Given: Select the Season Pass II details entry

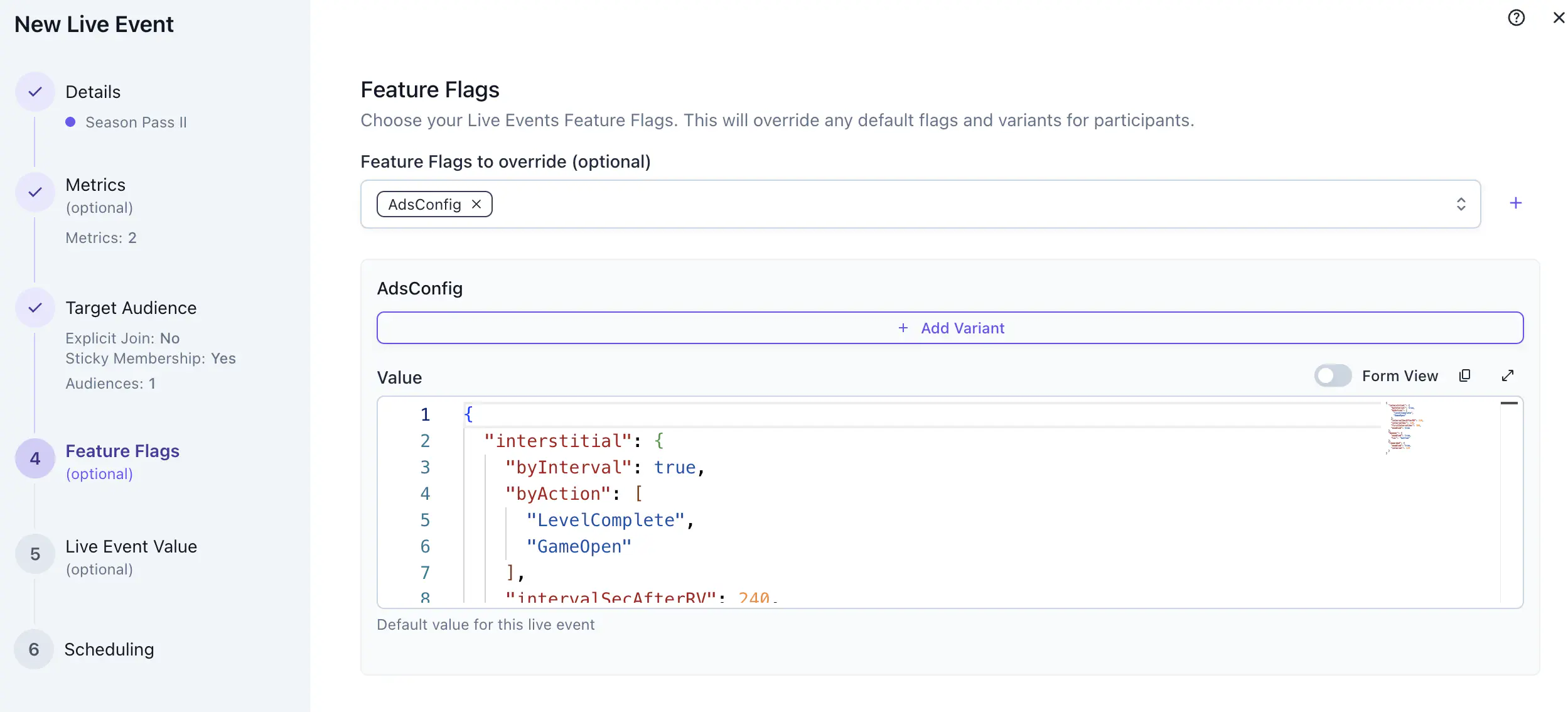Looking at the screenshot, I should [136, 122].
